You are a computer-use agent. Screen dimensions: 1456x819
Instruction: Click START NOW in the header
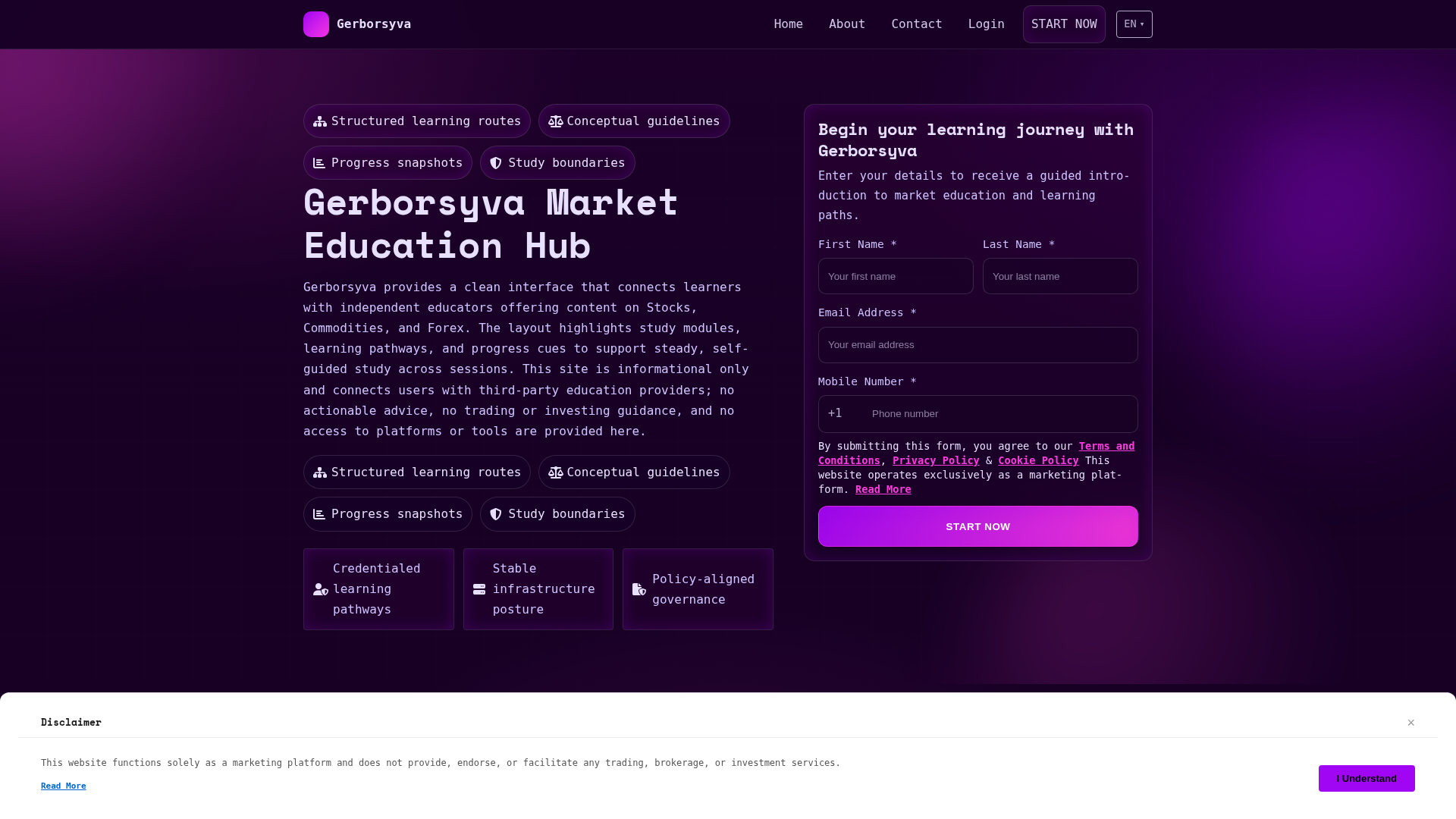[1064, 24]
